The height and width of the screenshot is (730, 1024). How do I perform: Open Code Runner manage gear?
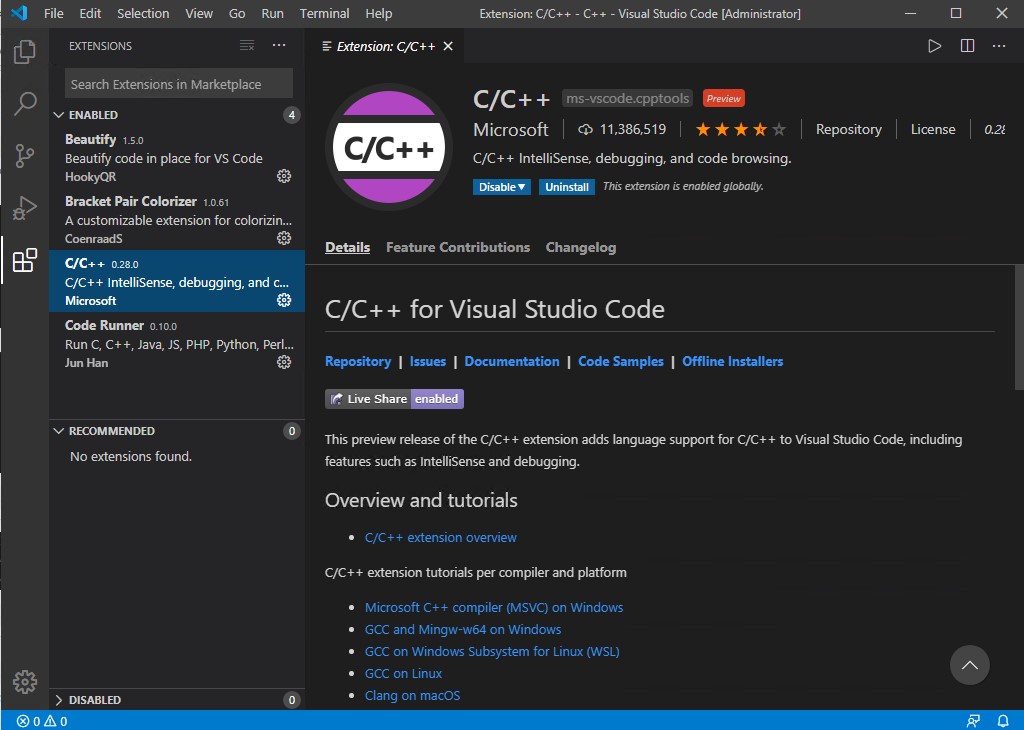pos(283,362)
